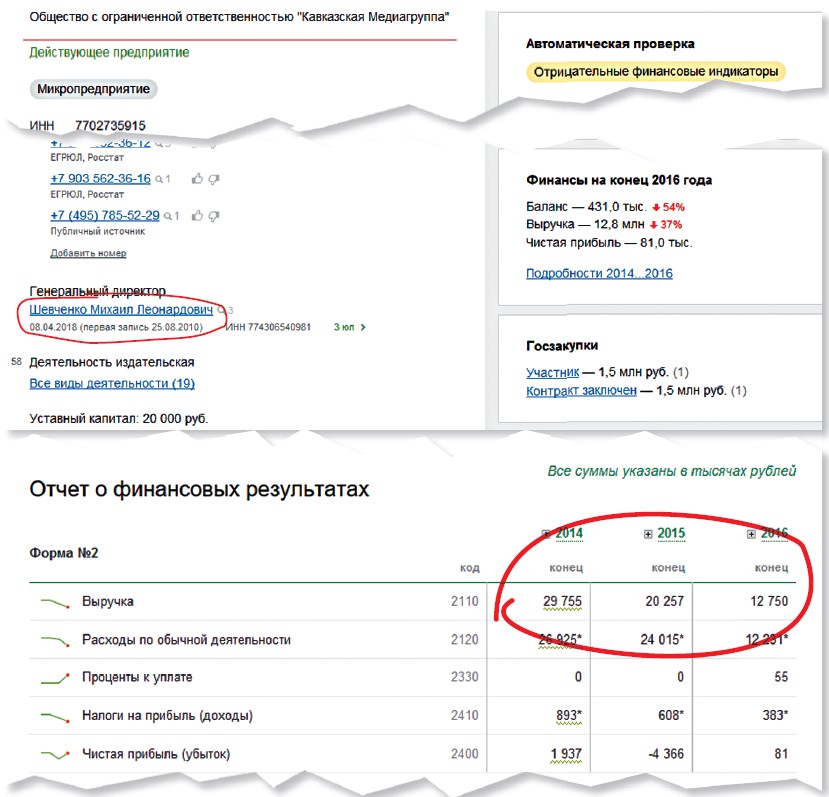Viewport: 829px width, 797px height.
Task: Open phone link +7 (495) 785-52-29
Action: click(x=105, y=216)
